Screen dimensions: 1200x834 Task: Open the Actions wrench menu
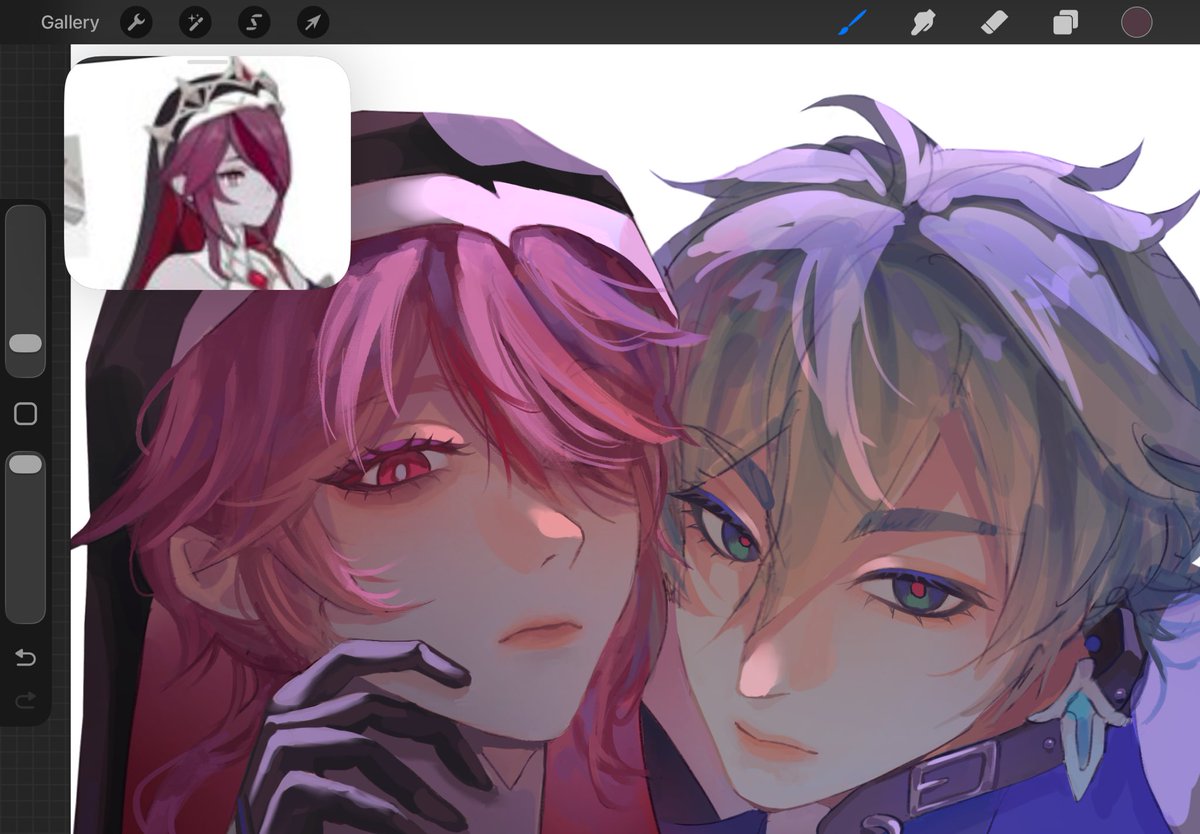point(136,22)
